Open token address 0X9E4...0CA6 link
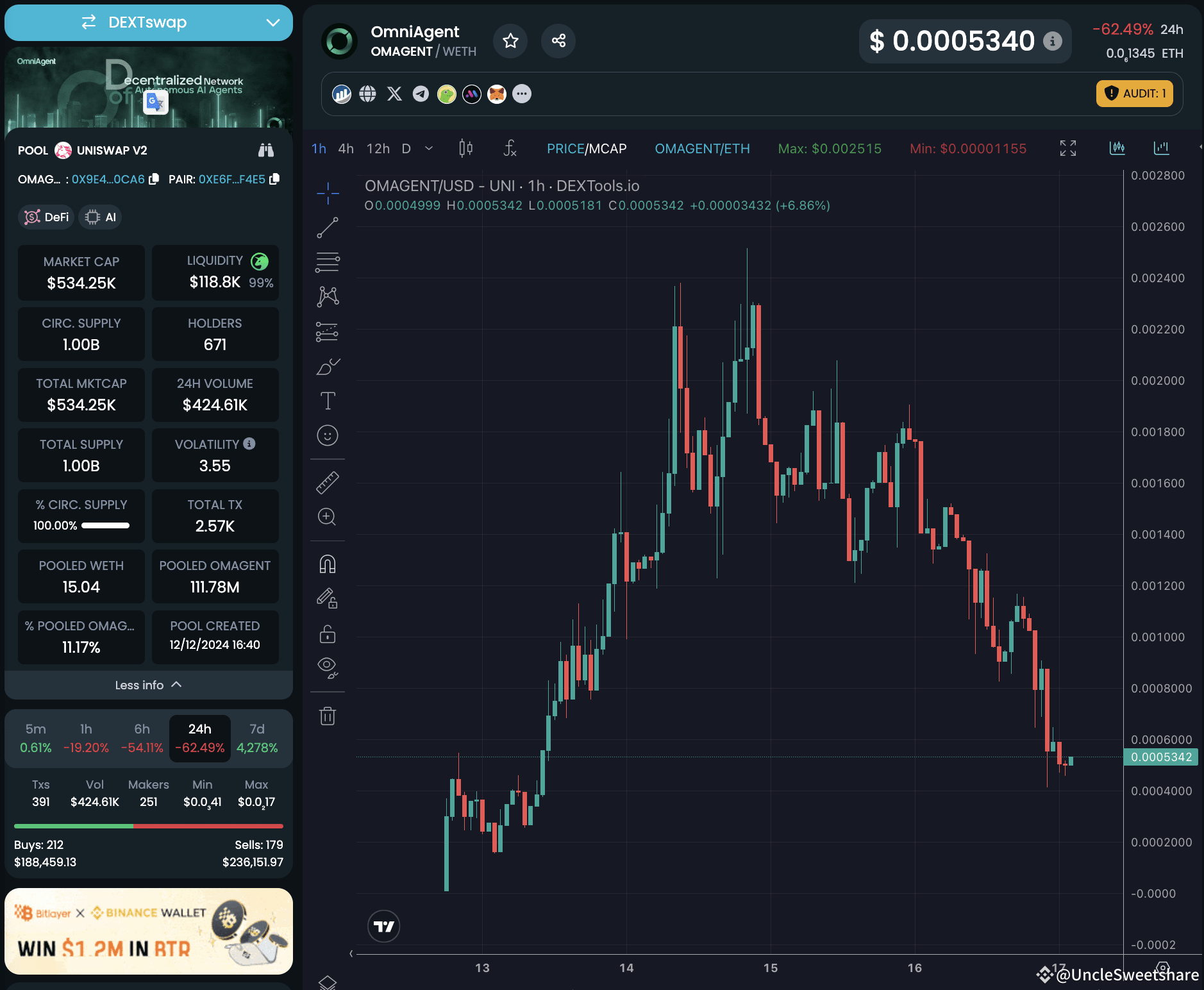This screenshot has width=1204, height=990. (x=108, y=180)
